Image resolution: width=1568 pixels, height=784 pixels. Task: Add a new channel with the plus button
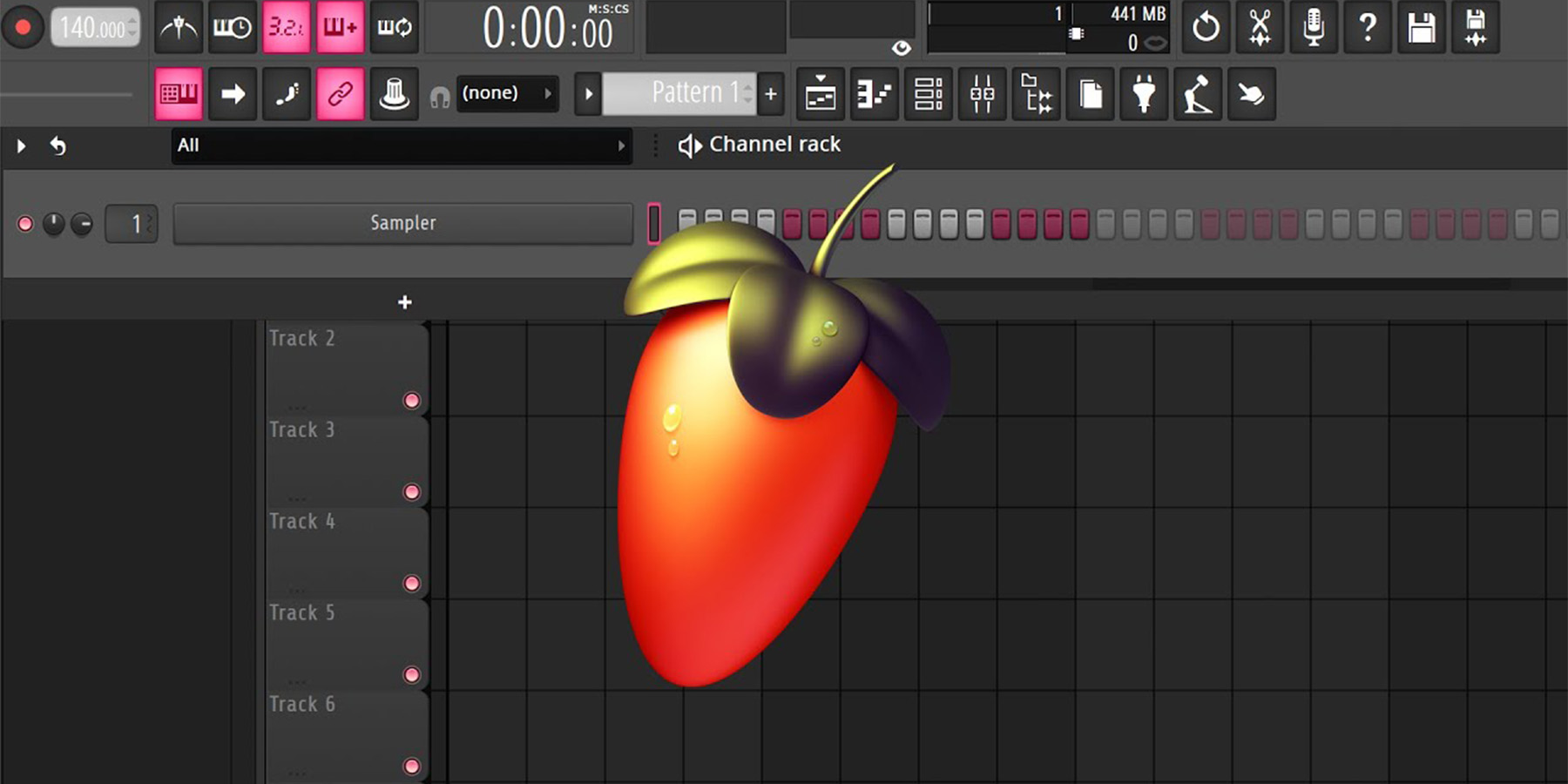tap(404, 302)
